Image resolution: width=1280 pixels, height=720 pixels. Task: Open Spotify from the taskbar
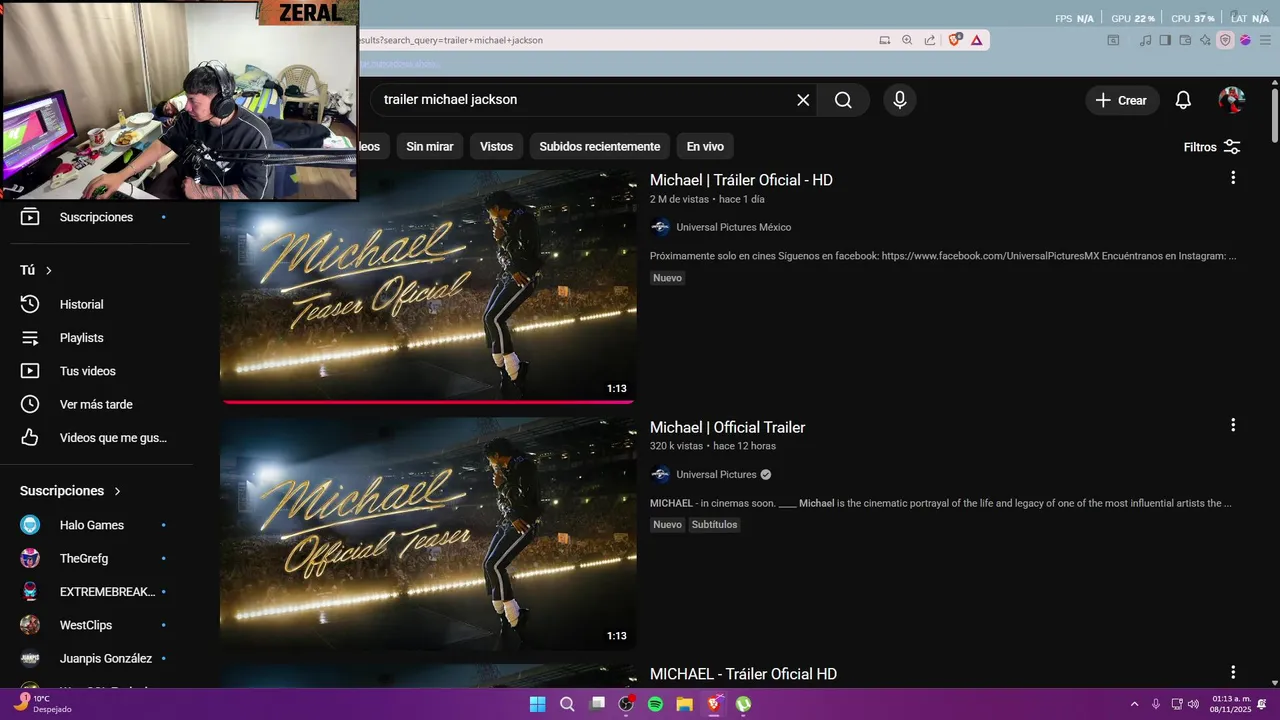[x=655, y=704]
